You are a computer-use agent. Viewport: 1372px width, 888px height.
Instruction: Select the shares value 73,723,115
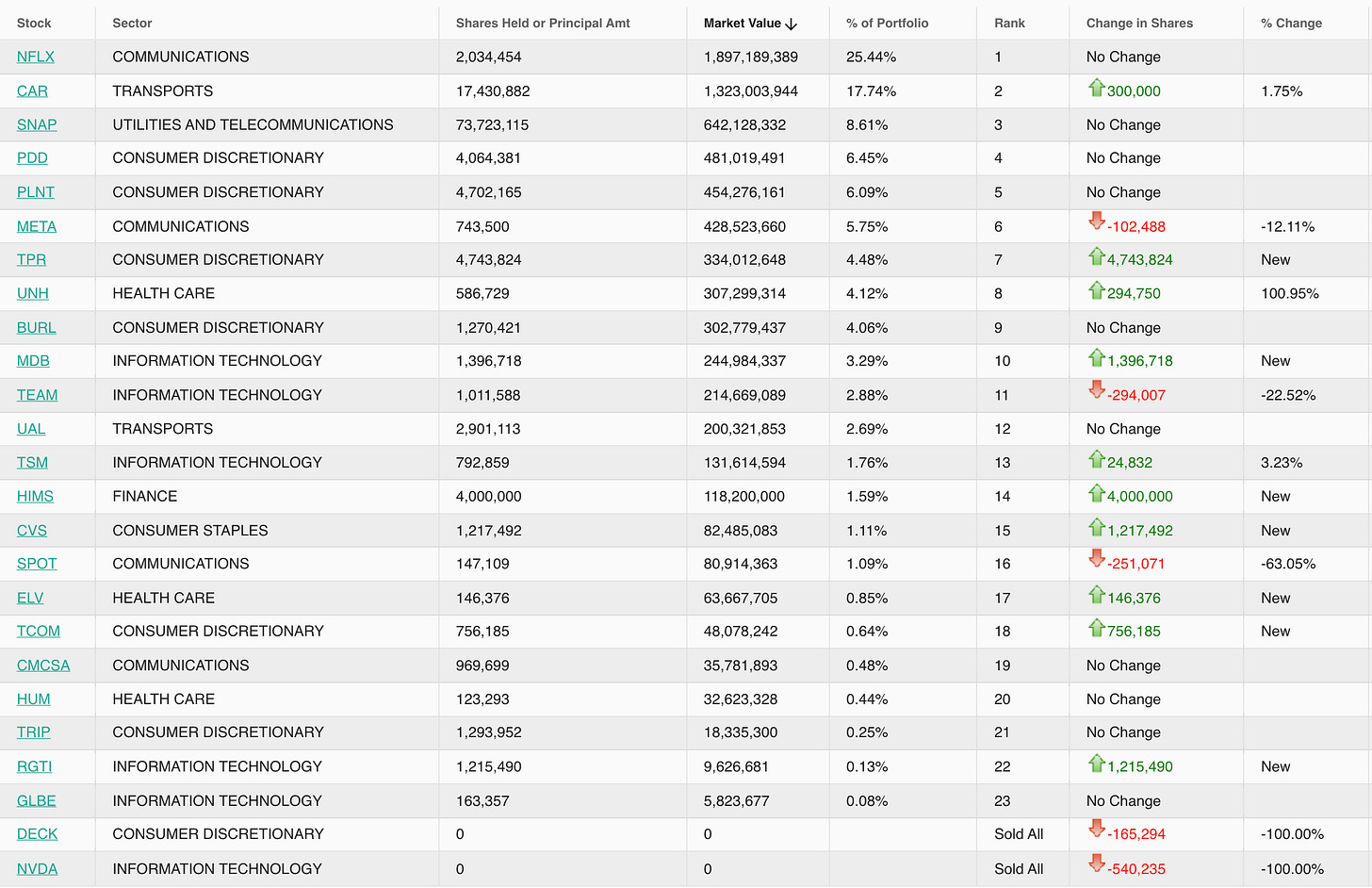pos(492,124)
